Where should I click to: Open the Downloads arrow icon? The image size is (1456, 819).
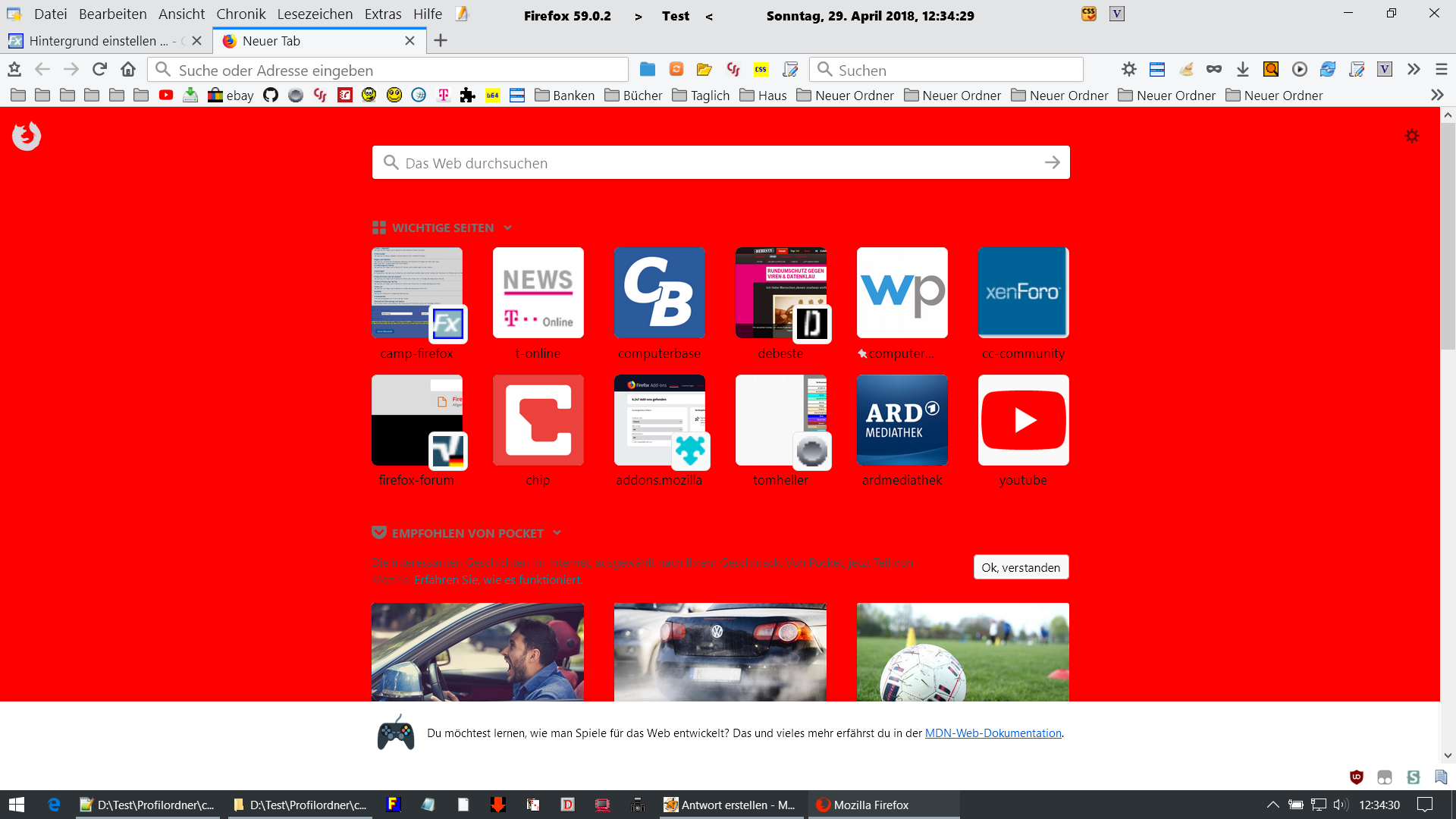pyautogui.click(x=1242, y=70)
